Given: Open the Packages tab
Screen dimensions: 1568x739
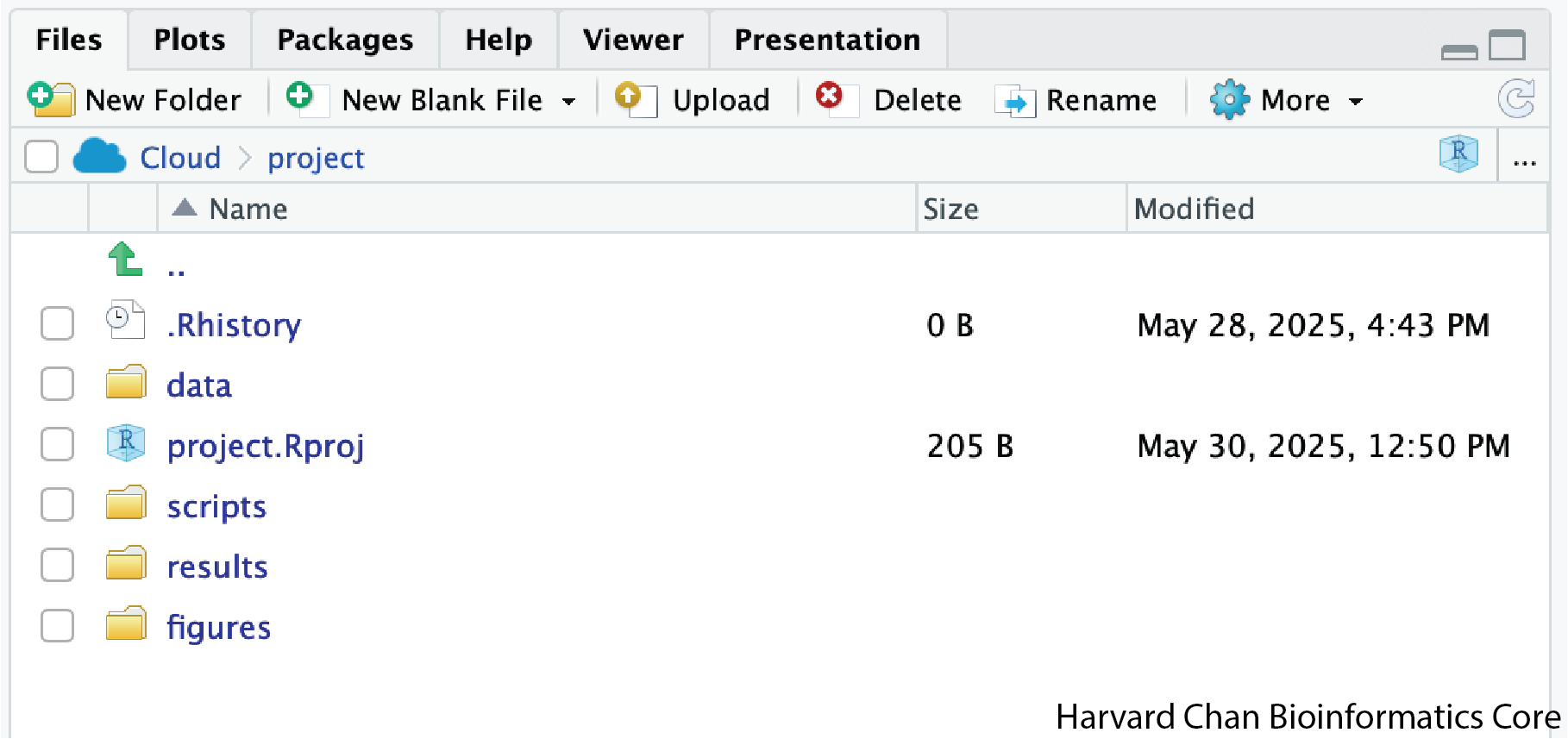Looking at the screenshot, I should click(x=345, y=40).
